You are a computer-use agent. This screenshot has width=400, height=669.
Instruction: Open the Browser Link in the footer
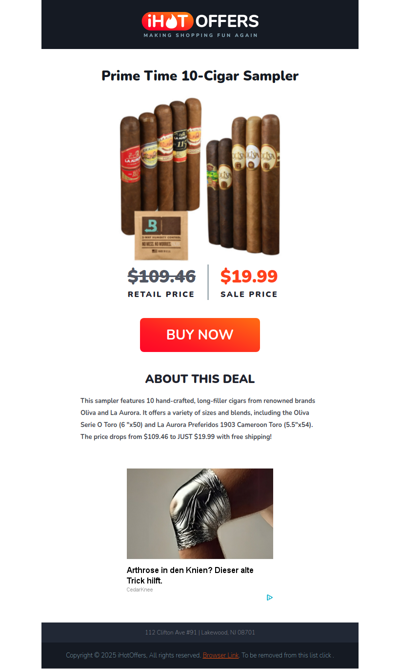pyautogui.click(x=220, y=655)
